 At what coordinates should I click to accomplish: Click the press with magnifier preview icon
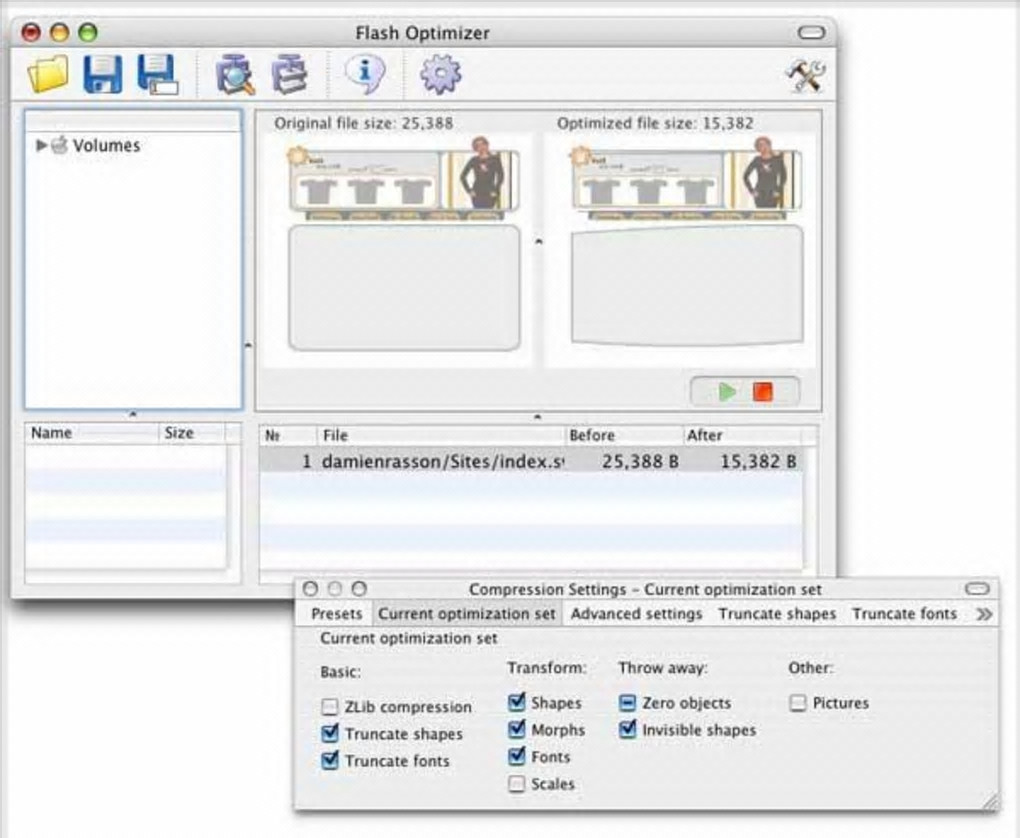[x=235, y=74]
